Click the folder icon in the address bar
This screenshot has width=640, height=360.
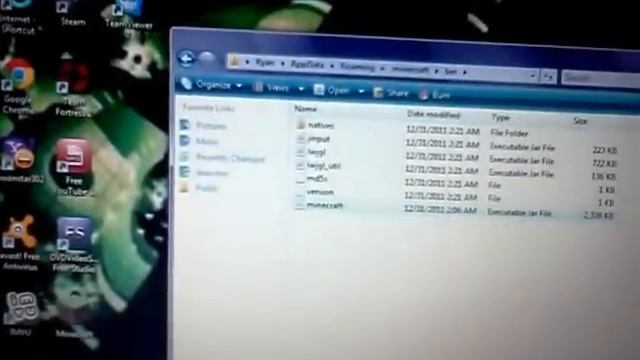[x=234, y=61]
